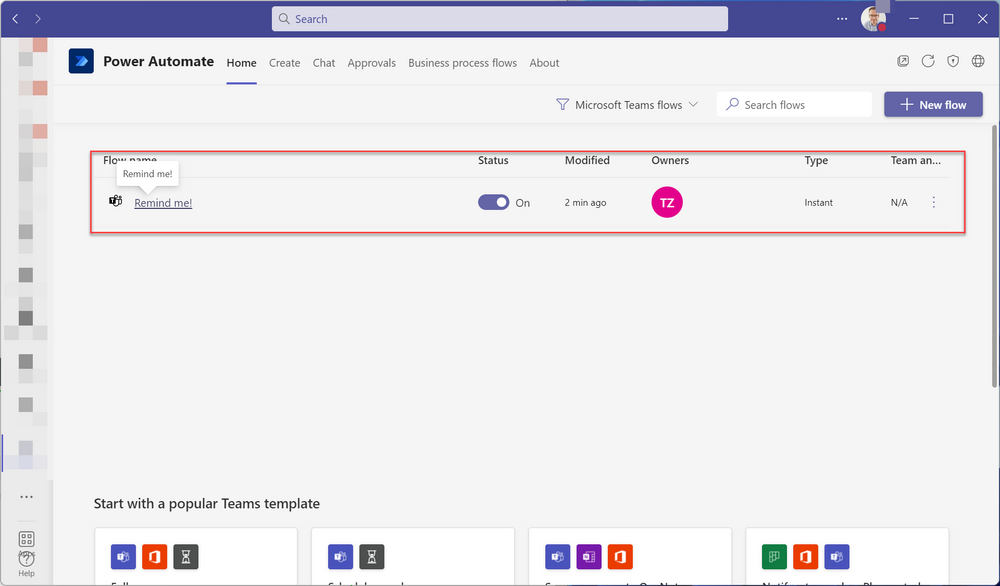Click the New flow button
The width and height of the screenshot is (1000, 586).
click(933, 104)
